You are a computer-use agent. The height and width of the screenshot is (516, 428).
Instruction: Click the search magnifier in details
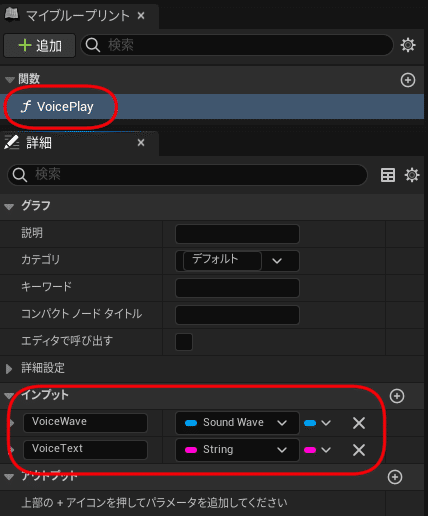20,175
